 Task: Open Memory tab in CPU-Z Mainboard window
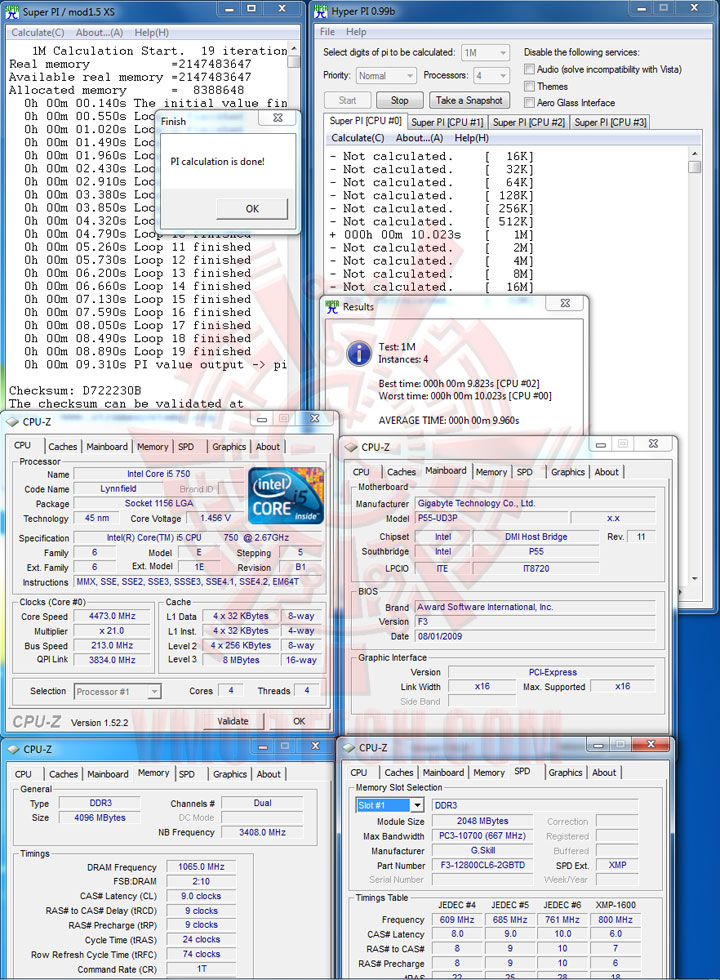coord(491,472)
